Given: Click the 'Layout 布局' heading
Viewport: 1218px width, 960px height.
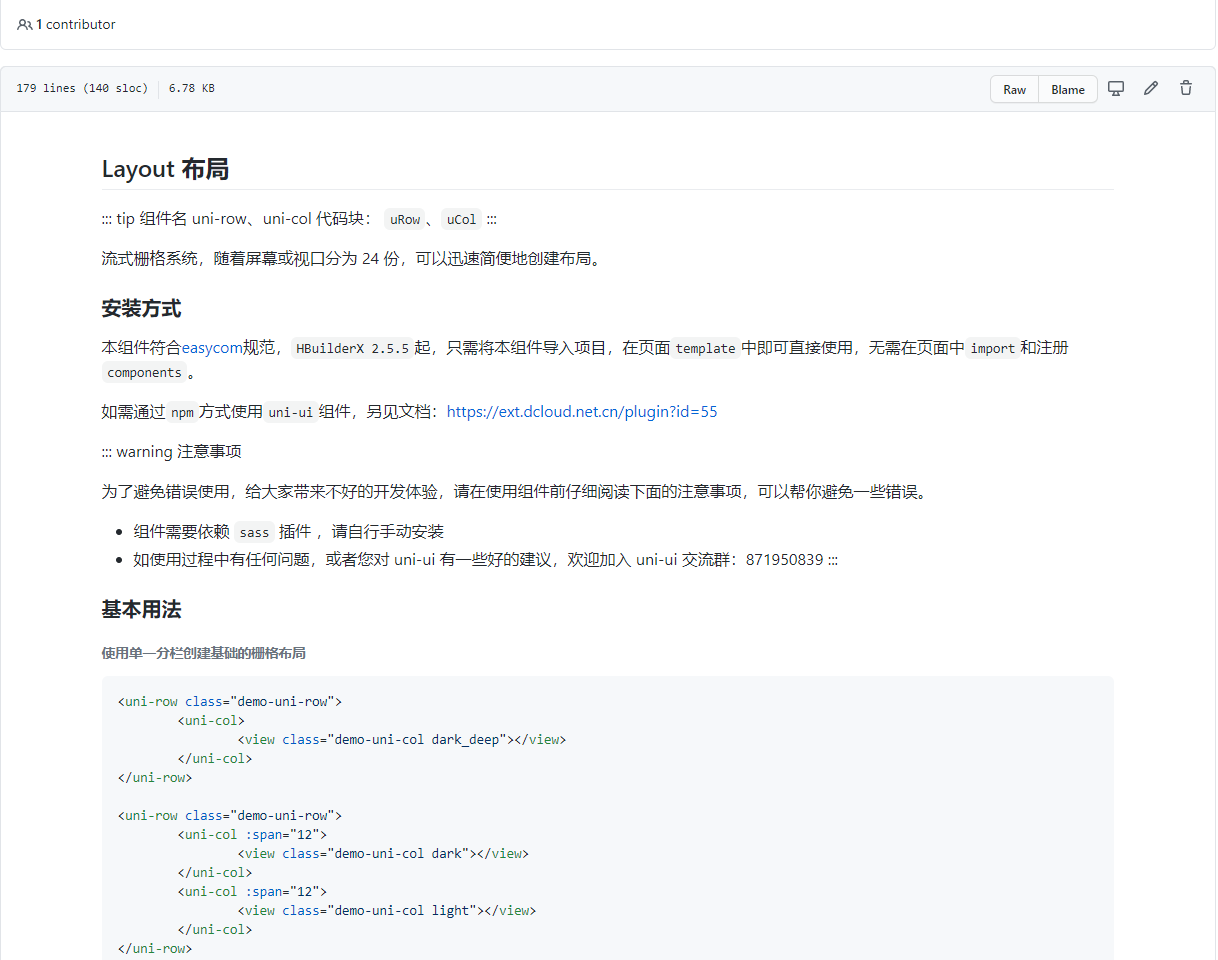Looking at the screenshot, I should tap(165, 169).
